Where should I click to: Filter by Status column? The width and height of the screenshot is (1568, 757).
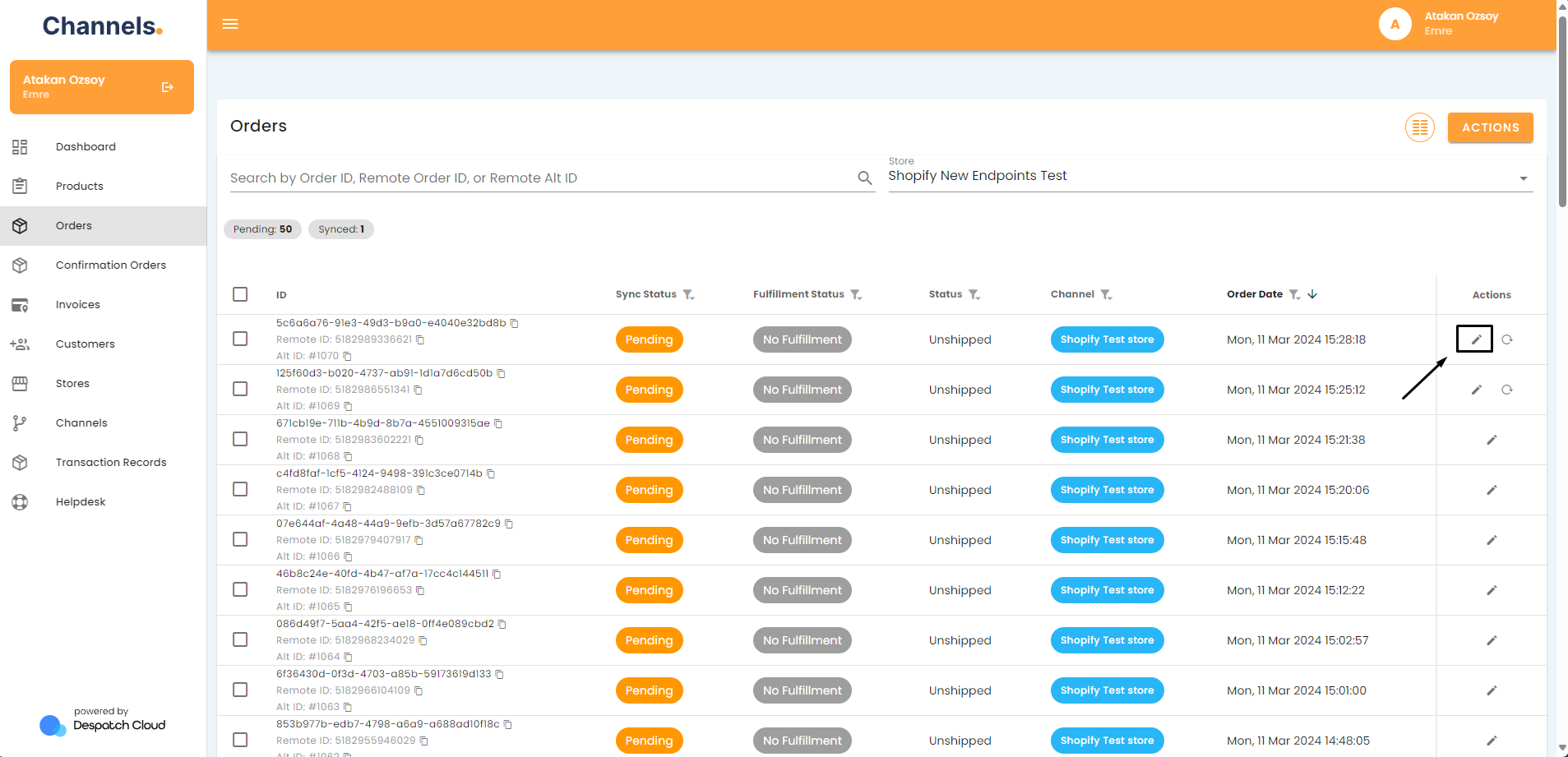coord(974,294)
